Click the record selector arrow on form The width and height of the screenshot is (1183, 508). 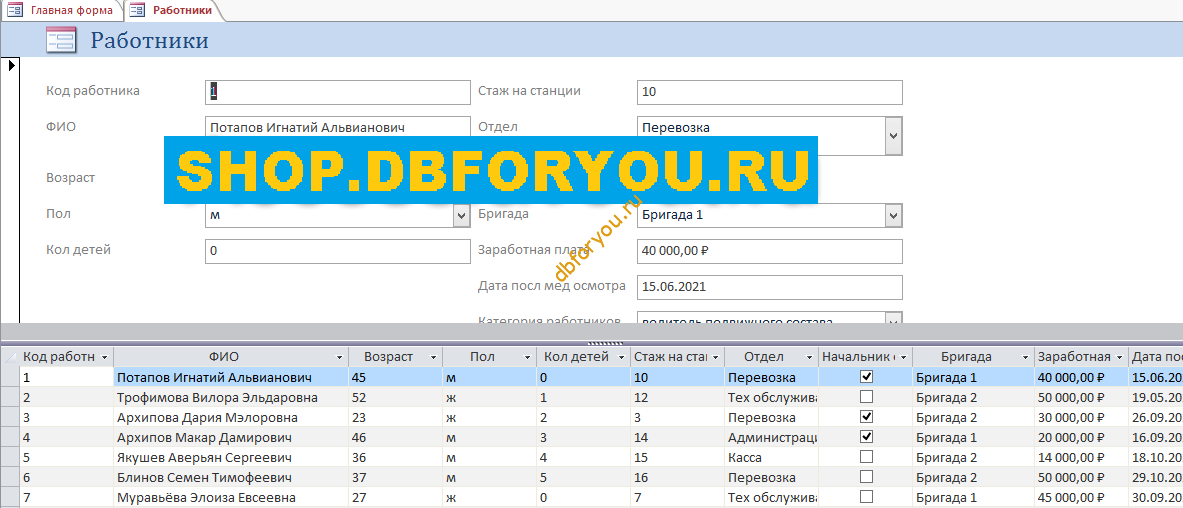click(12, 65)
